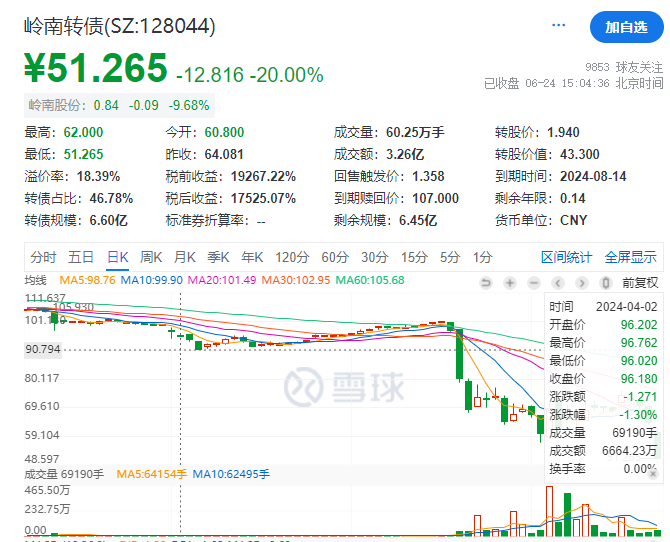Select the 季K chart tab
670x542 pixels.
pos(218,257)
